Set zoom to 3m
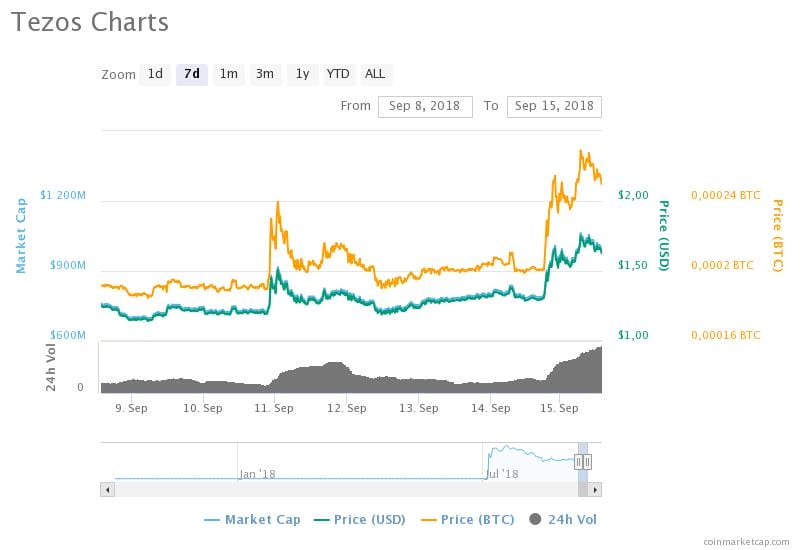The image size is (800, 550). pos(265,74)
